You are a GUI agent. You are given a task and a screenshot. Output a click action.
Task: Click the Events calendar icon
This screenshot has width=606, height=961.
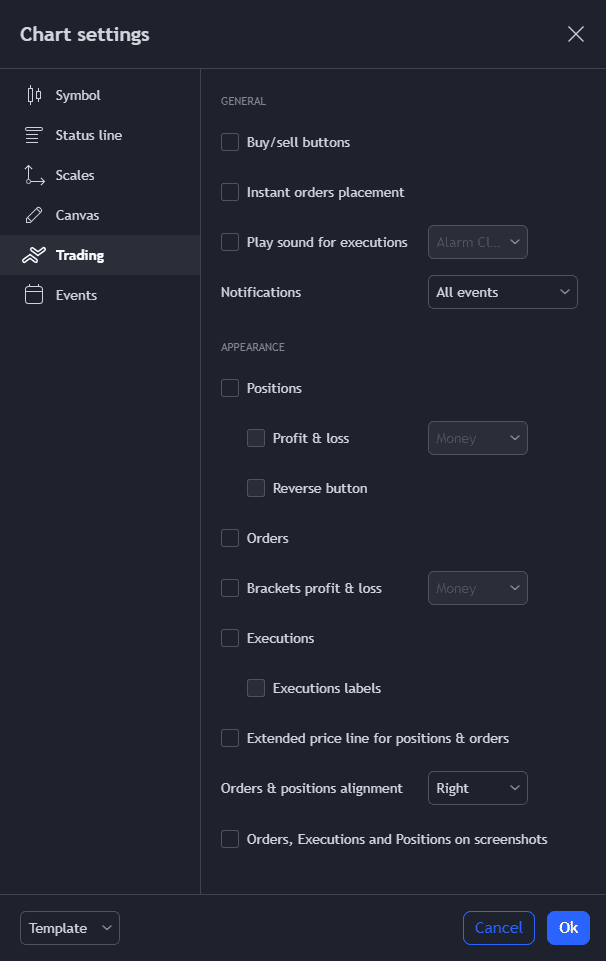pos(34,295)
